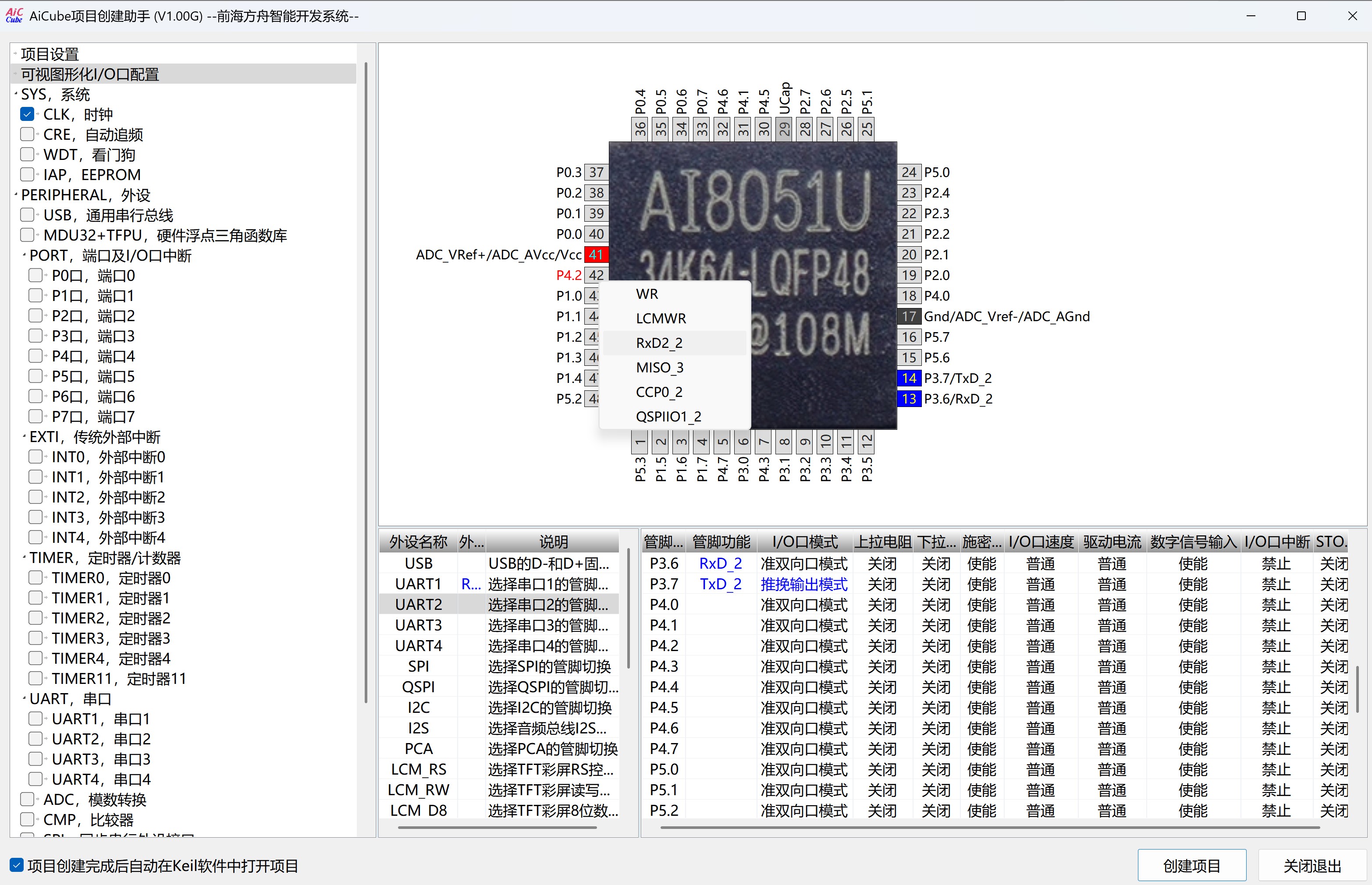Collapse the SYS system node
1372x885 pixels.
click(15, 94)
